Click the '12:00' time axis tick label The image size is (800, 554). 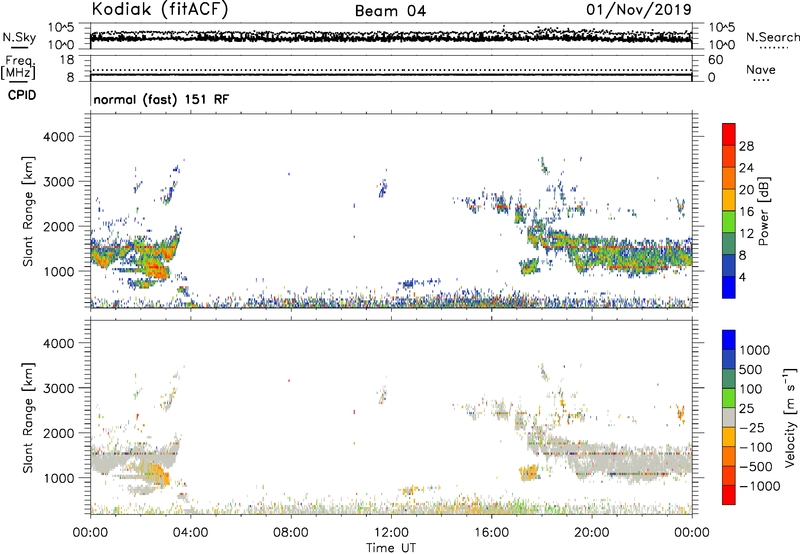pyautogui.click(x=391, y=533)
